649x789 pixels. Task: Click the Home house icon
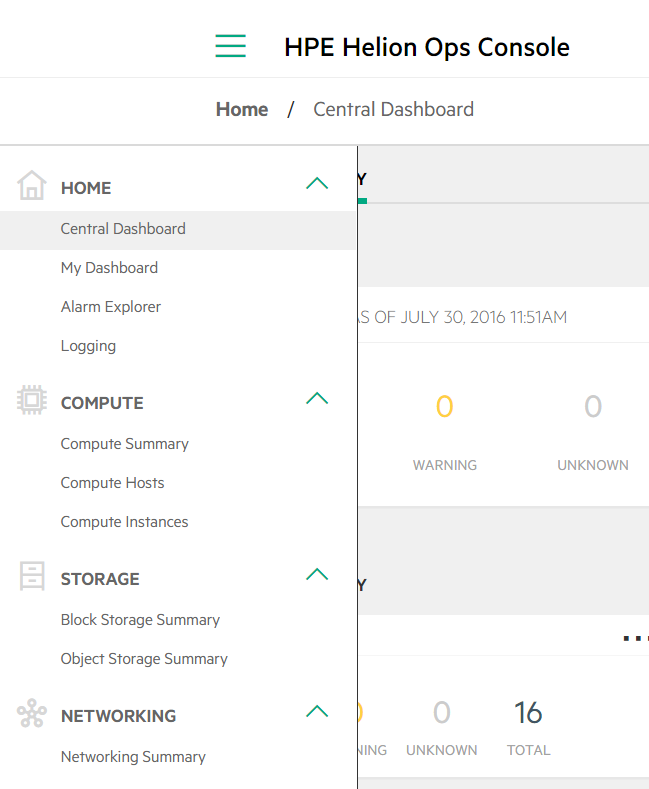(x=32, y=185)
